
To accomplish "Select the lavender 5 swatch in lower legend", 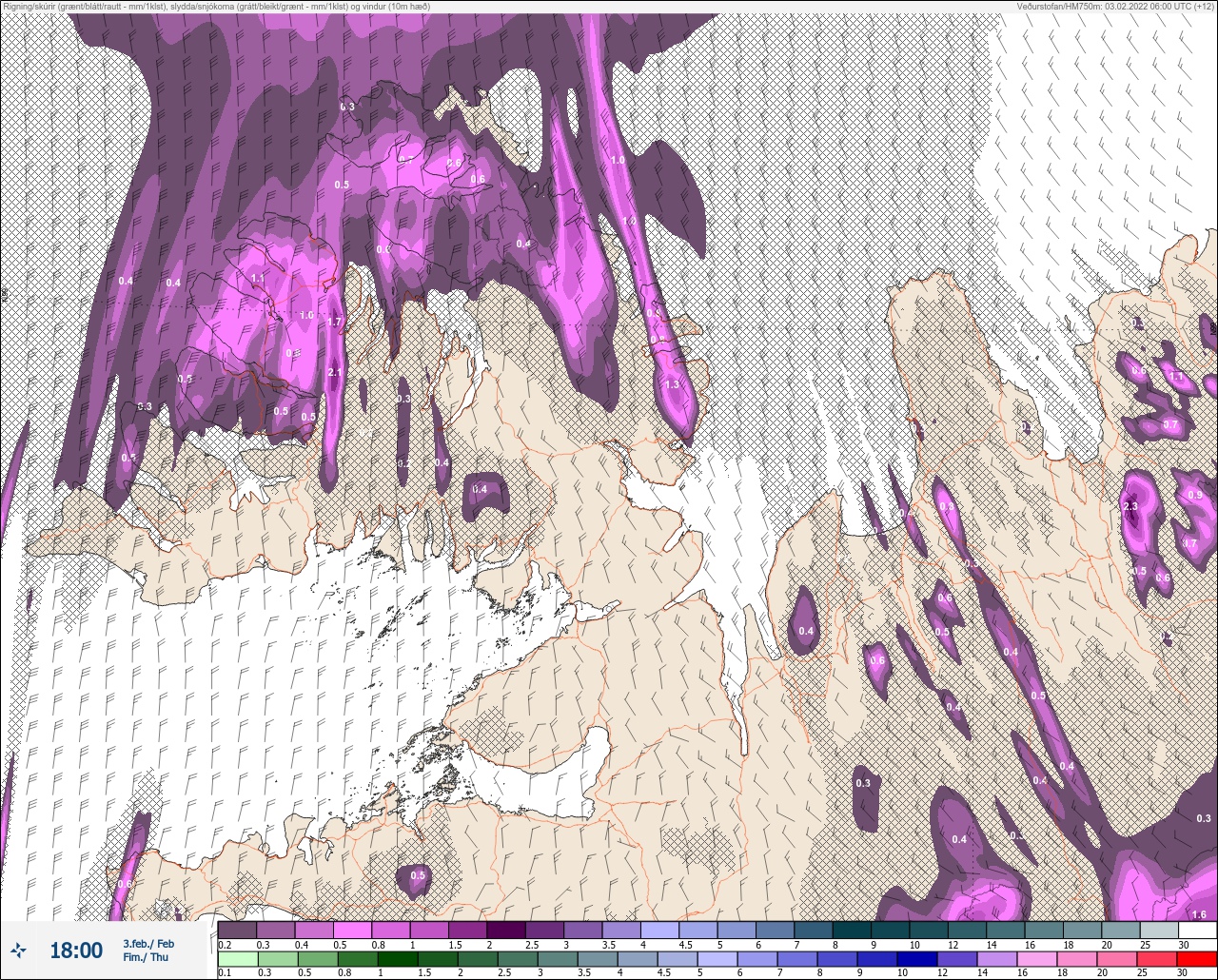I will point(717,959).
